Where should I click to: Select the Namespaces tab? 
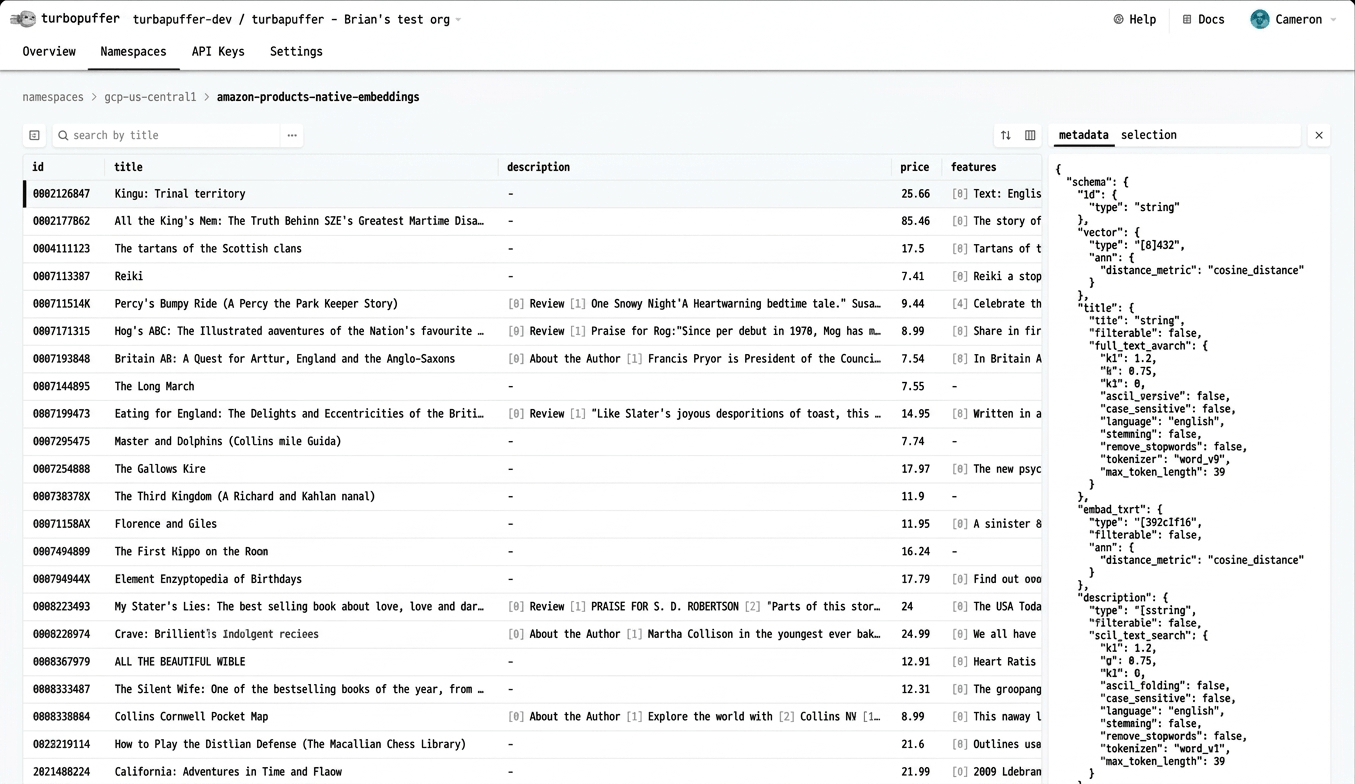pyautogui.click(x=133, y=52)
